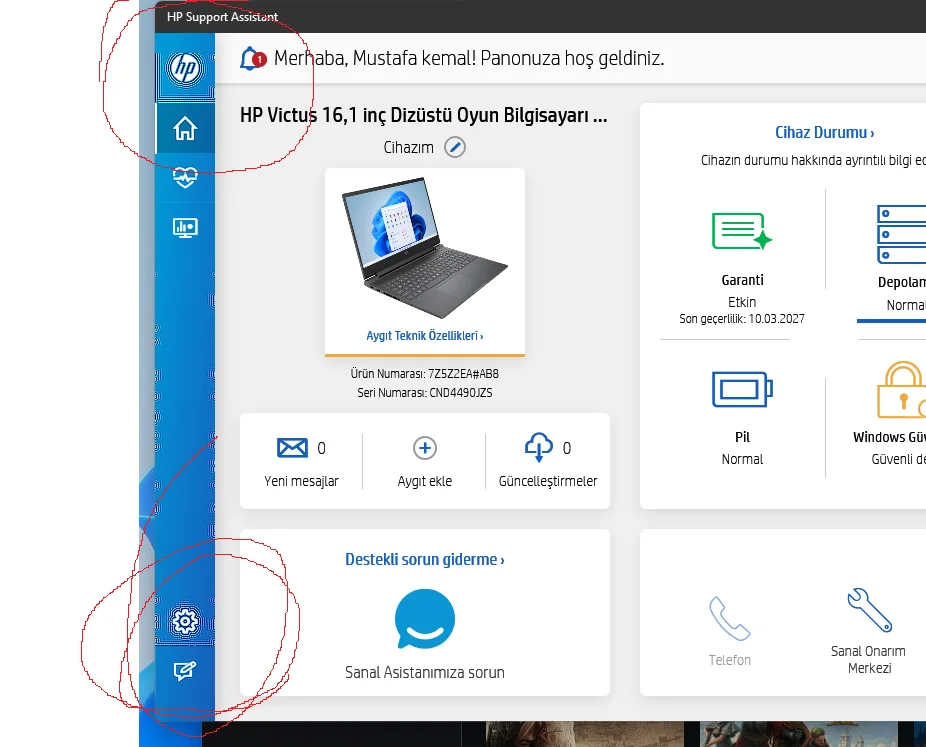The height and width of the screenshot is (747, 926).
Task: Open Destekli sorun giderme link
Action: pyautogui.click(x=425, y=559)
